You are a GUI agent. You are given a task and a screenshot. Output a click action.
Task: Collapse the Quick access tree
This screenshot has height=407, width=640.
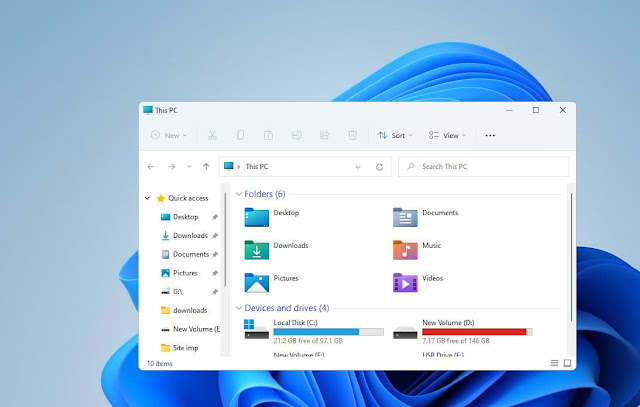coord(147,198)
